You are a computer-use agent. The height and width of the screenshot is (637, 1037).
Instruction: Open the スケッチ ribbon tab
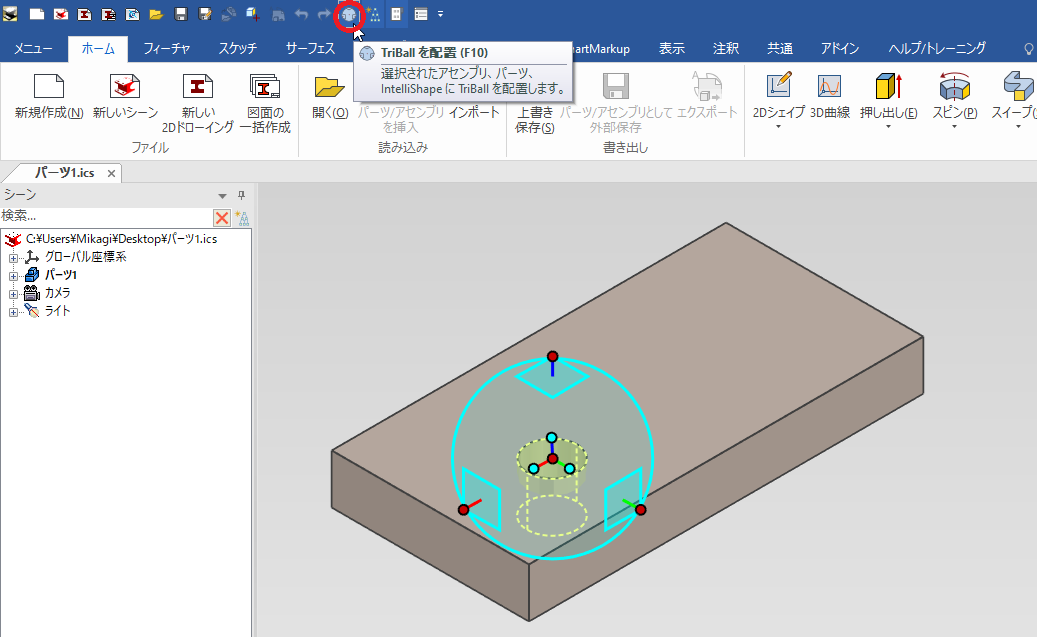237,48
